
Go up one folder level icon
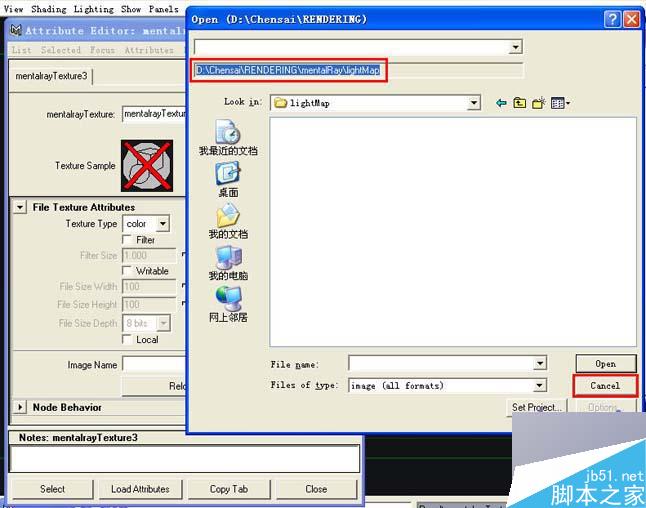(x=520, y=103)
